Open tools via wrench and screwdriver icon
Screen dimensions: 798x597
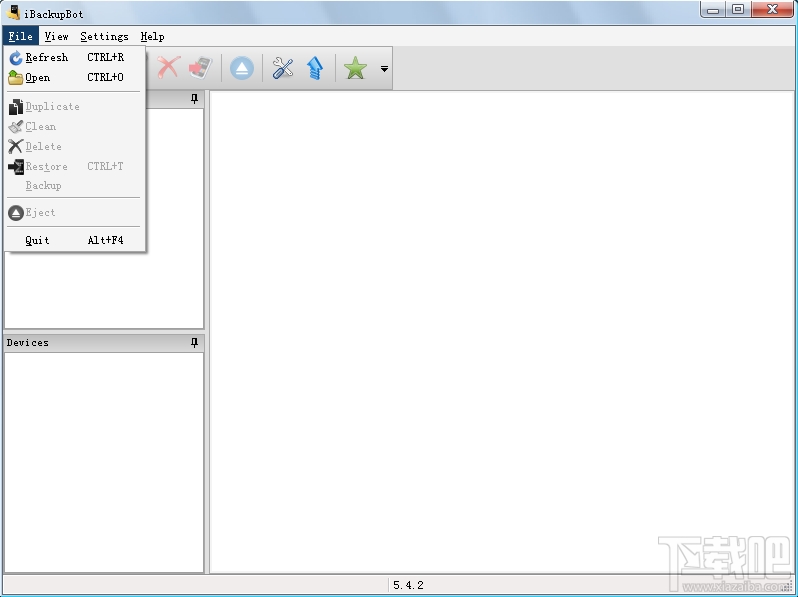click(283, 68)
